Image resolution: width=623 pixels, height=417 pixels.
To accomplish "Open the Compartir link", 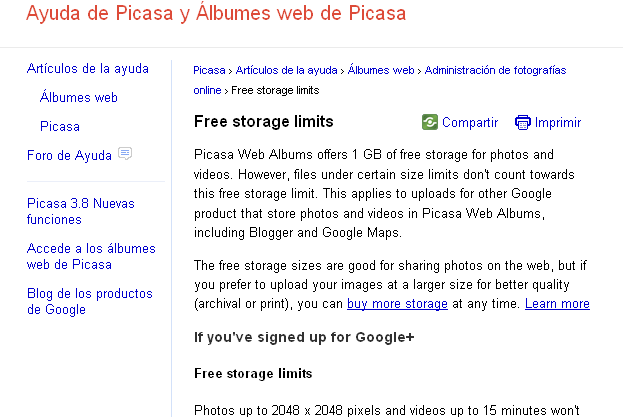I will click(x=470, y=122).
